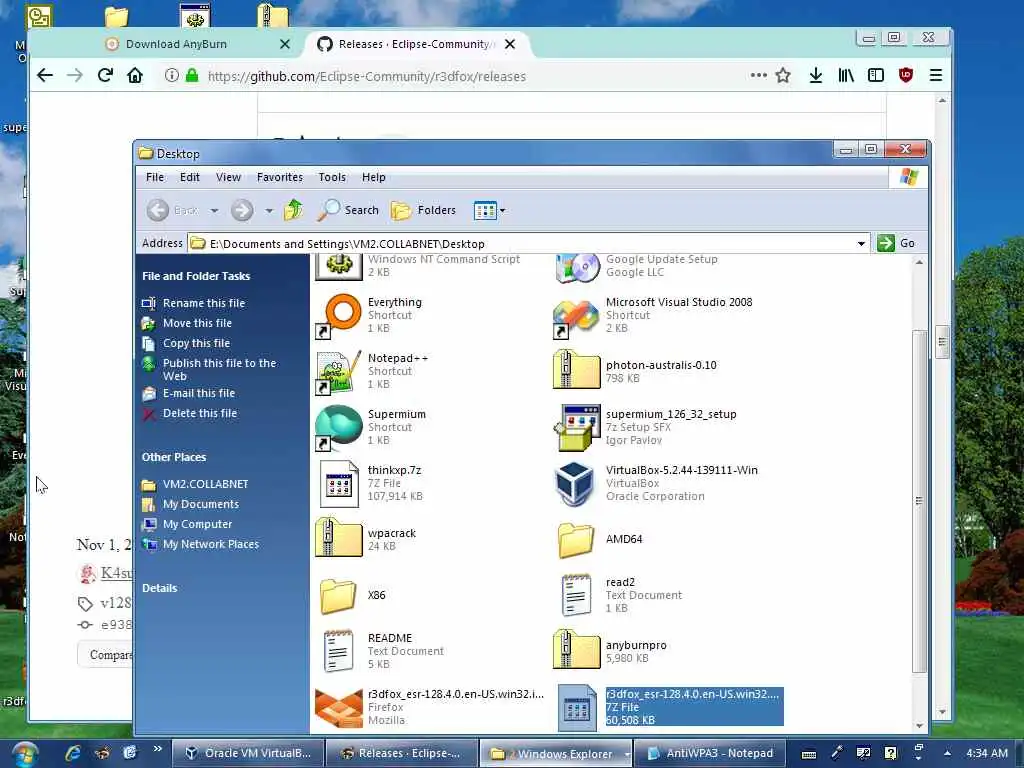Open the View menu in Explorer
This screenshot has height=768, width=1024.
point(229,177)
